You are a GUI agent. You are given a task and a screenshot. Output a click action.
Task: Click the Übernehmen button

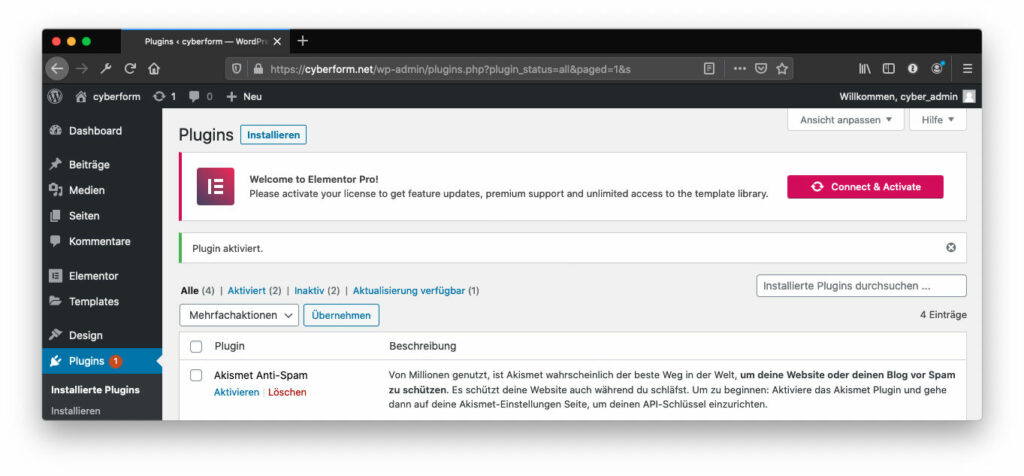pos(341,315)
